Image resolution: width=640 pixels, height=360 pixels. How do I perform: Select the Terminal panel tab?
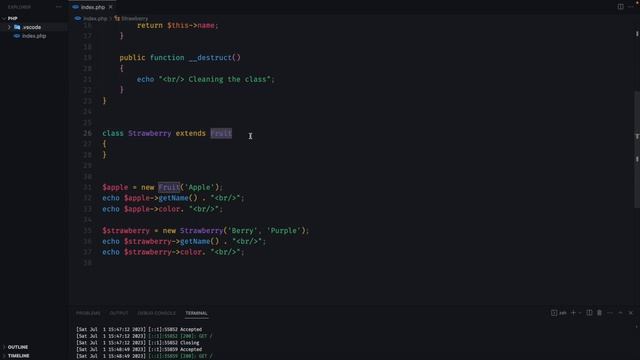[196, 313]
